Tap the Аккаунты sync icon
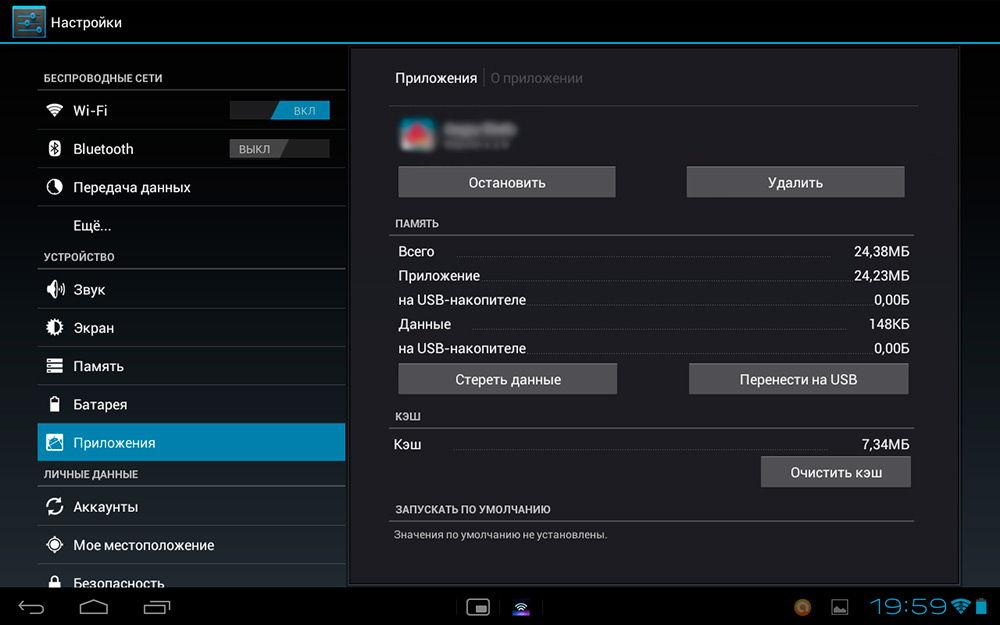Viewport: 1000px width, 625px height. pyautogui.click(x=55, y=507)
